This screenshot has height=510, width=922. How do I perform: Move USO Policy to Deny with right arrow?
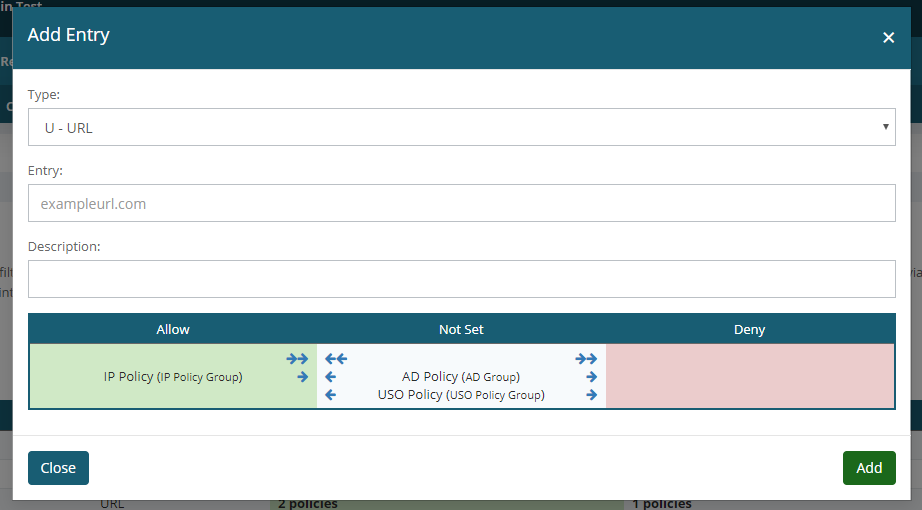click(591, 395)
